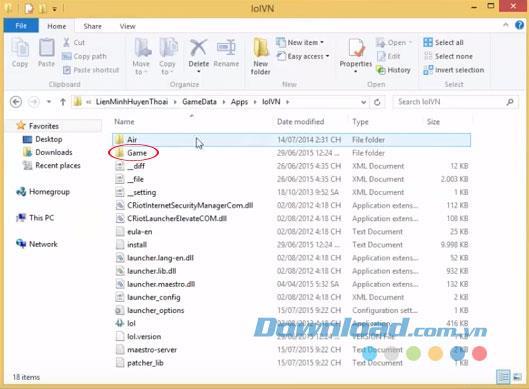Click the History icon
This screenshot has width=529, height=389.
click(393, 70)
